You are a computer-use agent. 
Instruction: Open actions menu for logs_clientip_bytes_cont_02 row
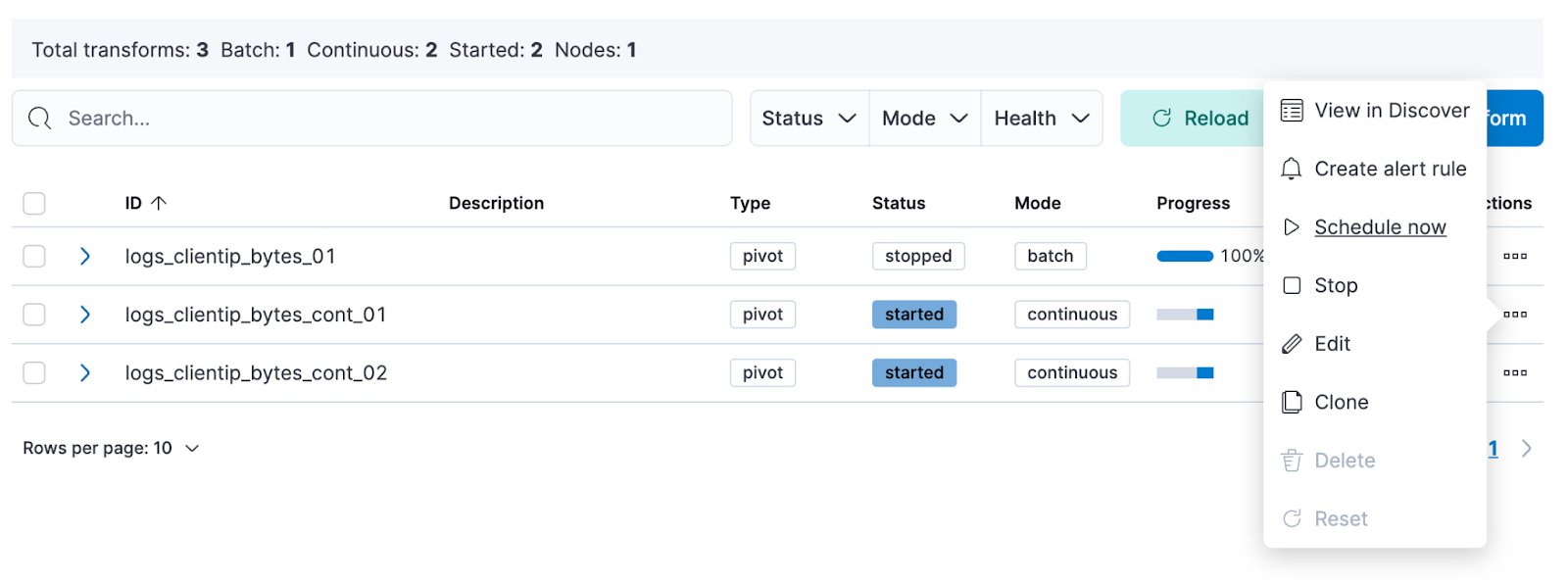tap(1514, 372)
